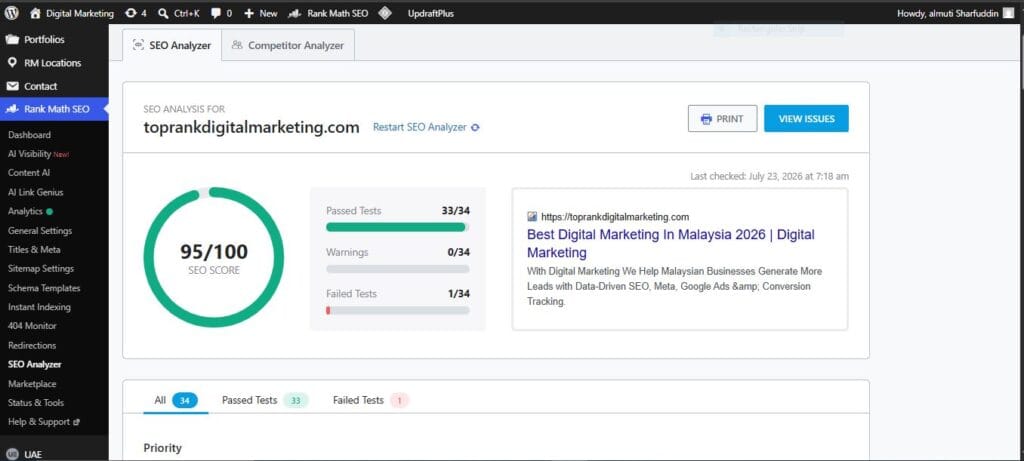Open SEO Analyzer submenu item
1024x461 pixels.
coord(35,364)
